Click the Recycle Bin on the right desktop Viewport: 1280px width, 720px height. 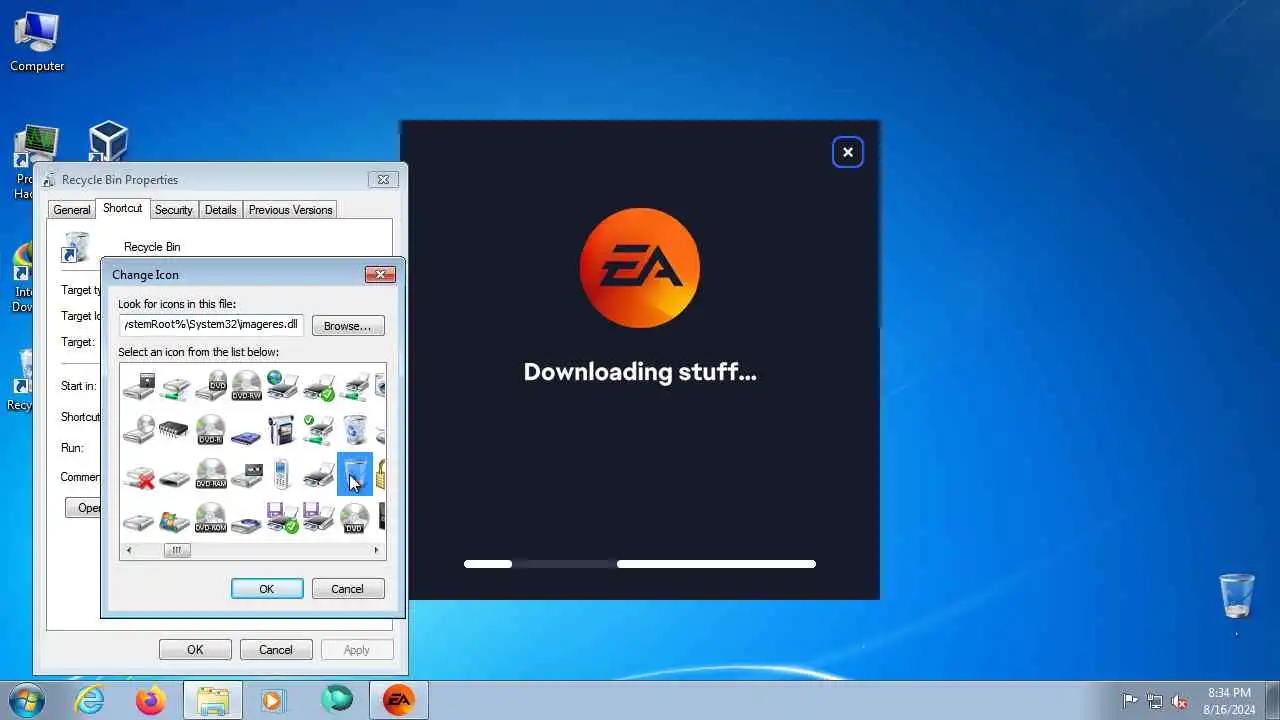point(1237,596)
